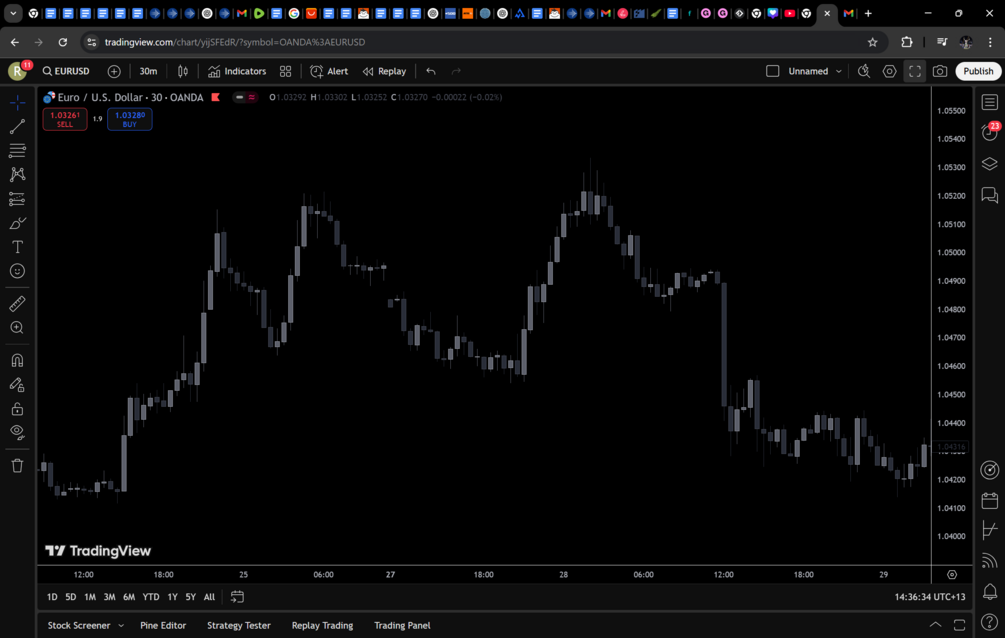This screenshot has width=1005, height=638.
Task: Expand the Stock Screener dropdown arrow
Action: [x=120, y=625]
